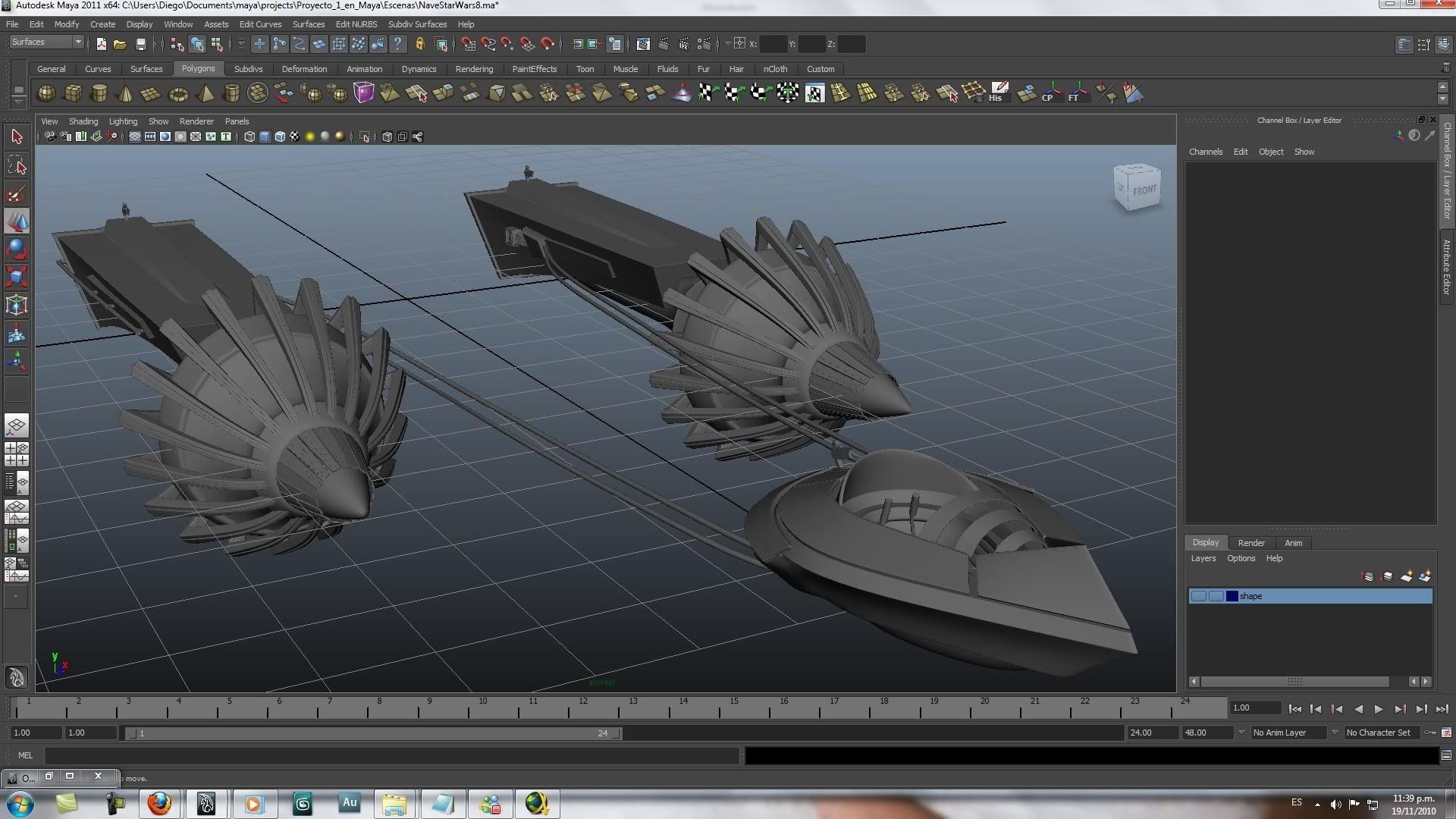Create a polygon cylinder from shelf
This screenshot has height=819, width=1456.
(x=99, y=93)
